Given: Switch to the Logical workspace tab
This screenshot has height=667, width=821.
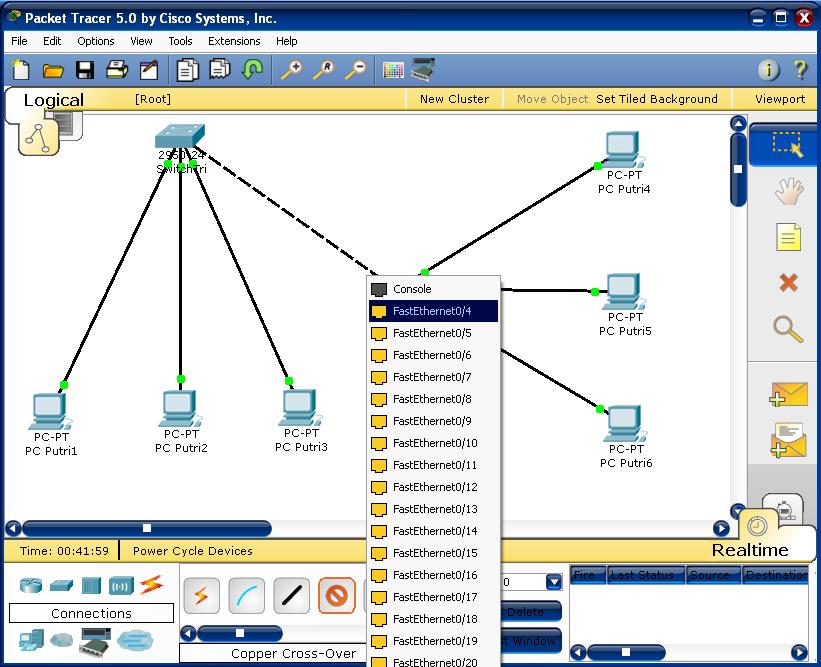Looking at the screenshot, I should pyautogui.click(x=53, y=100).
